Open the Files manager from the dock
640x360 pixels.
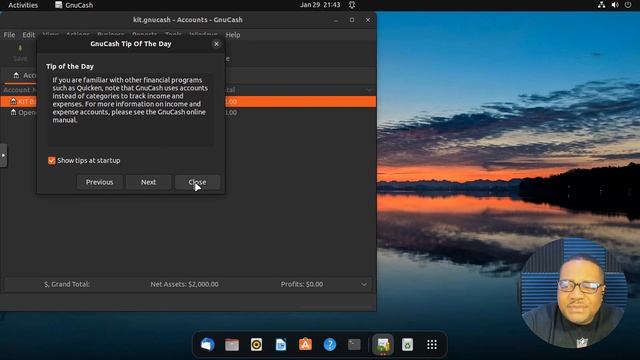(232, 344)
